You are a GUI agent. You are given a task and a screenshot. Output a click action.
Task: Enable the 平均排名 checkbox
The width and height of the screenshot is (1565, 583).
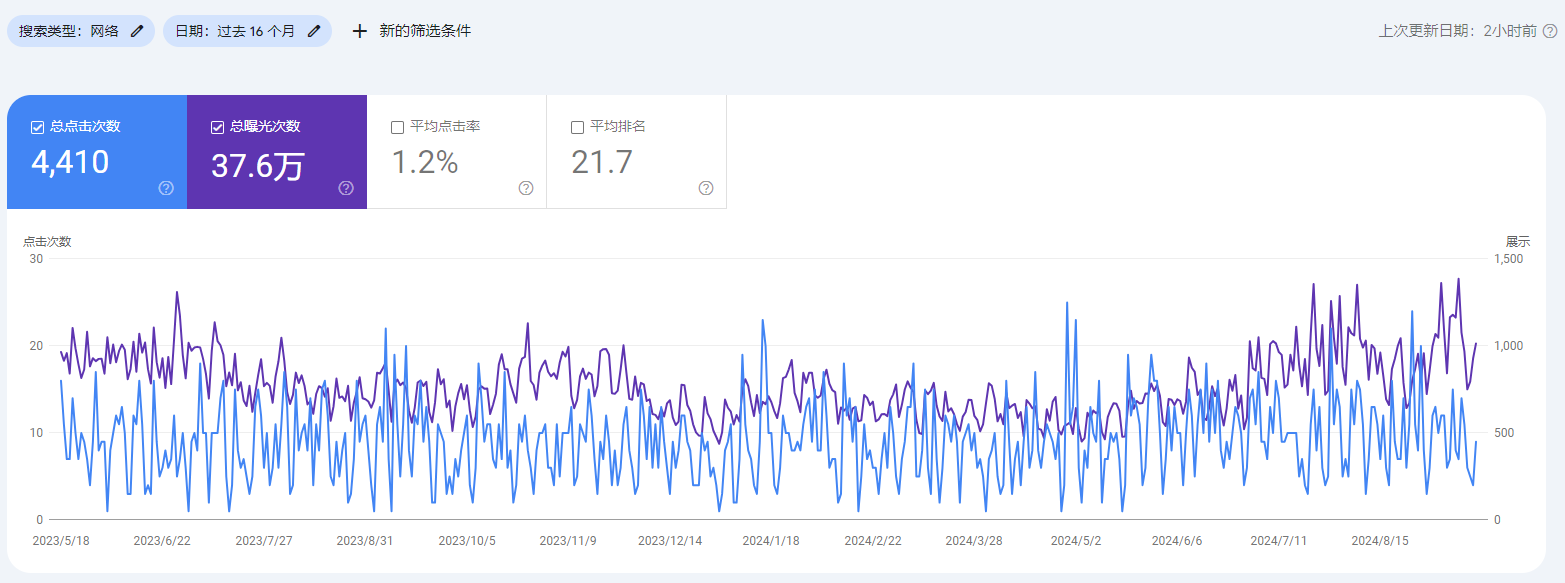coord(577,127)
